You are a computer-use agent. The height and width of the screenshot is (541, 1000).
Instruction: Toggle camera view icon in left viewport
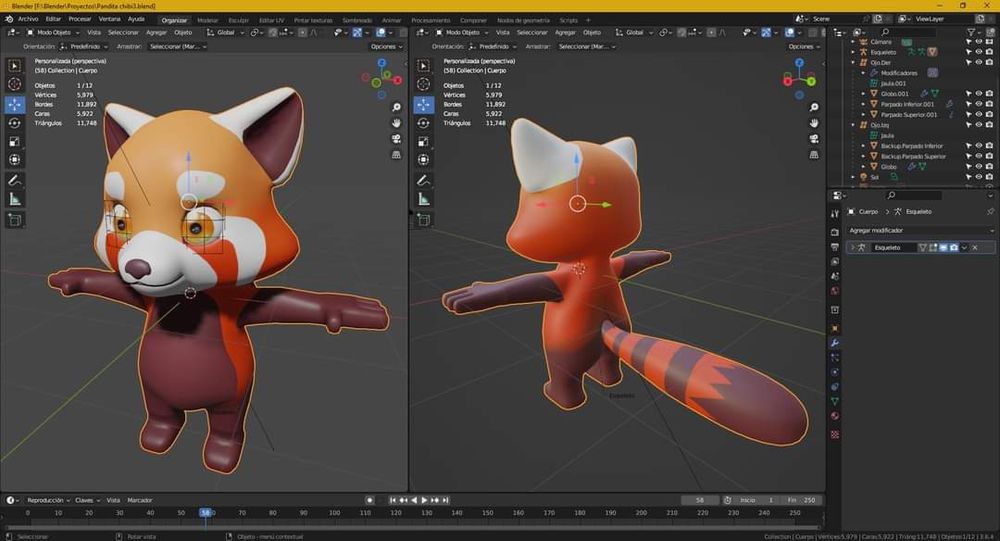click(396, 139)
